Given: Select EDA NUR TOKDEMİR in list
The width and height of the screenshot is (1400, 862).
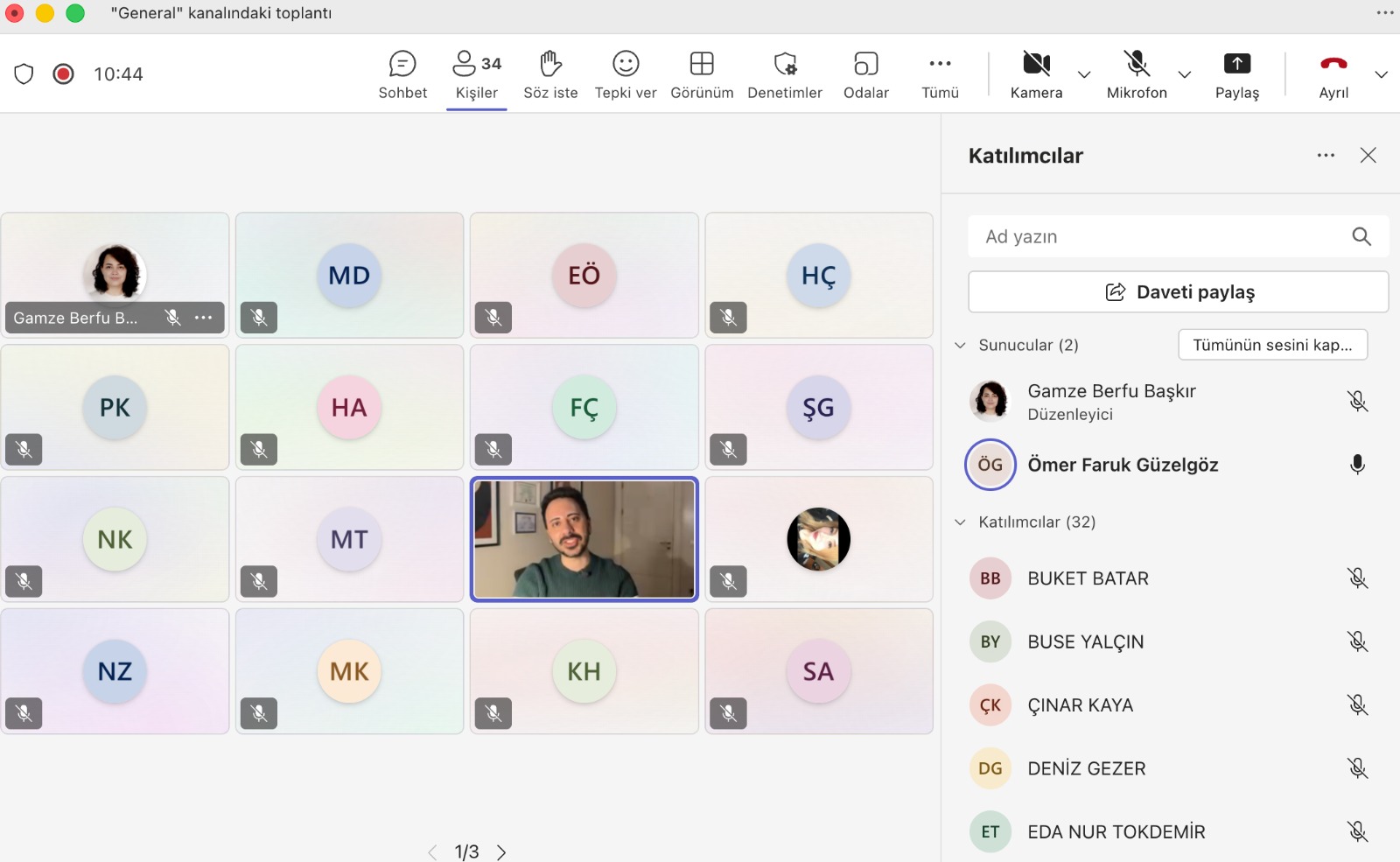Looking at the screenshot, I should (1169, 831).
